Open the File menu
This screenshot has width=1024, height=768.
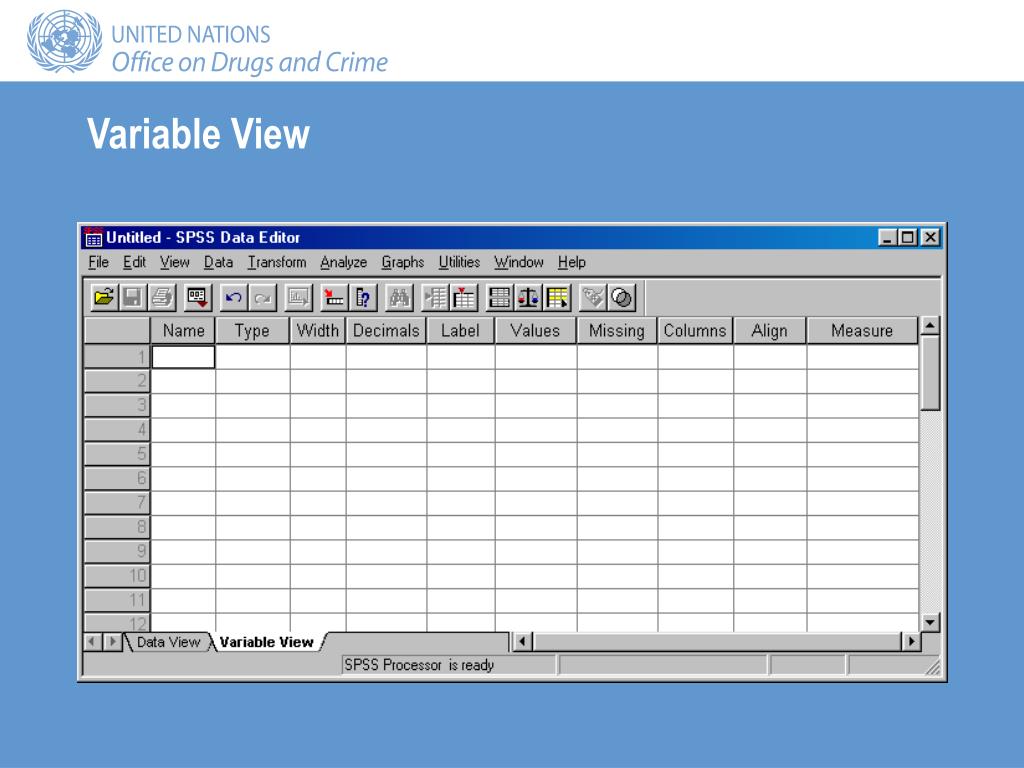(99, 262)
